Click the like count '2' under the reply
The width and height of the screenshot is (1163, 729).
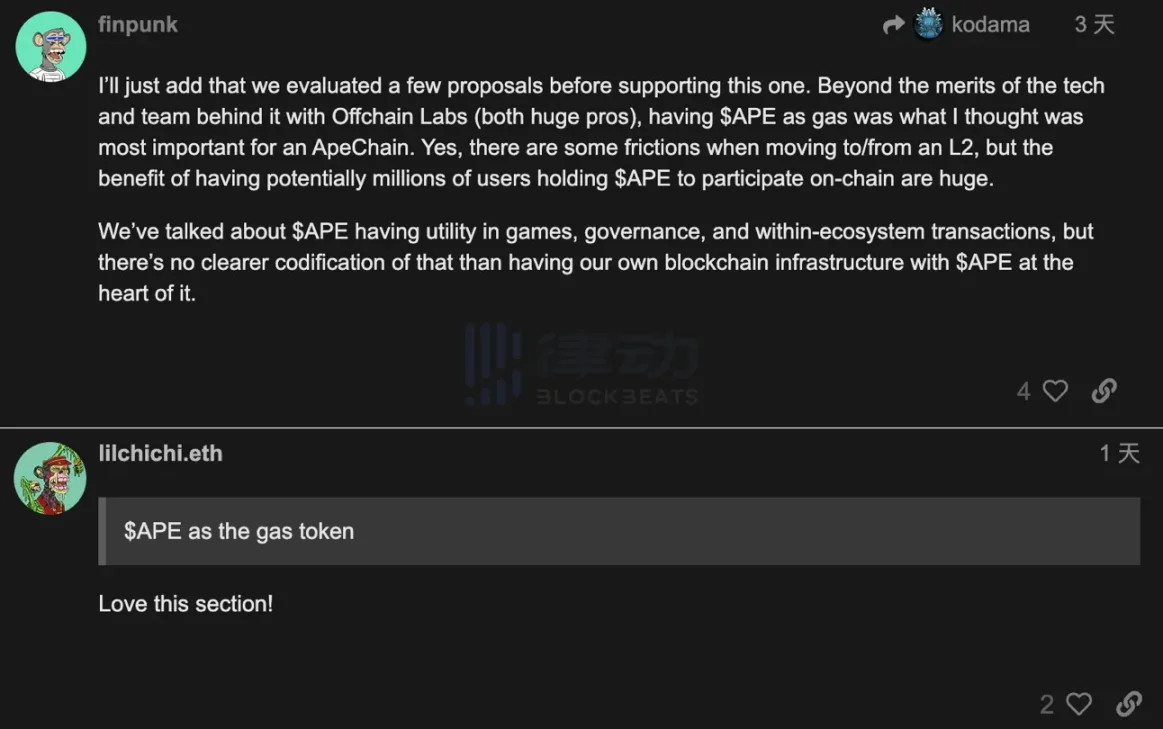[1048, 703]
